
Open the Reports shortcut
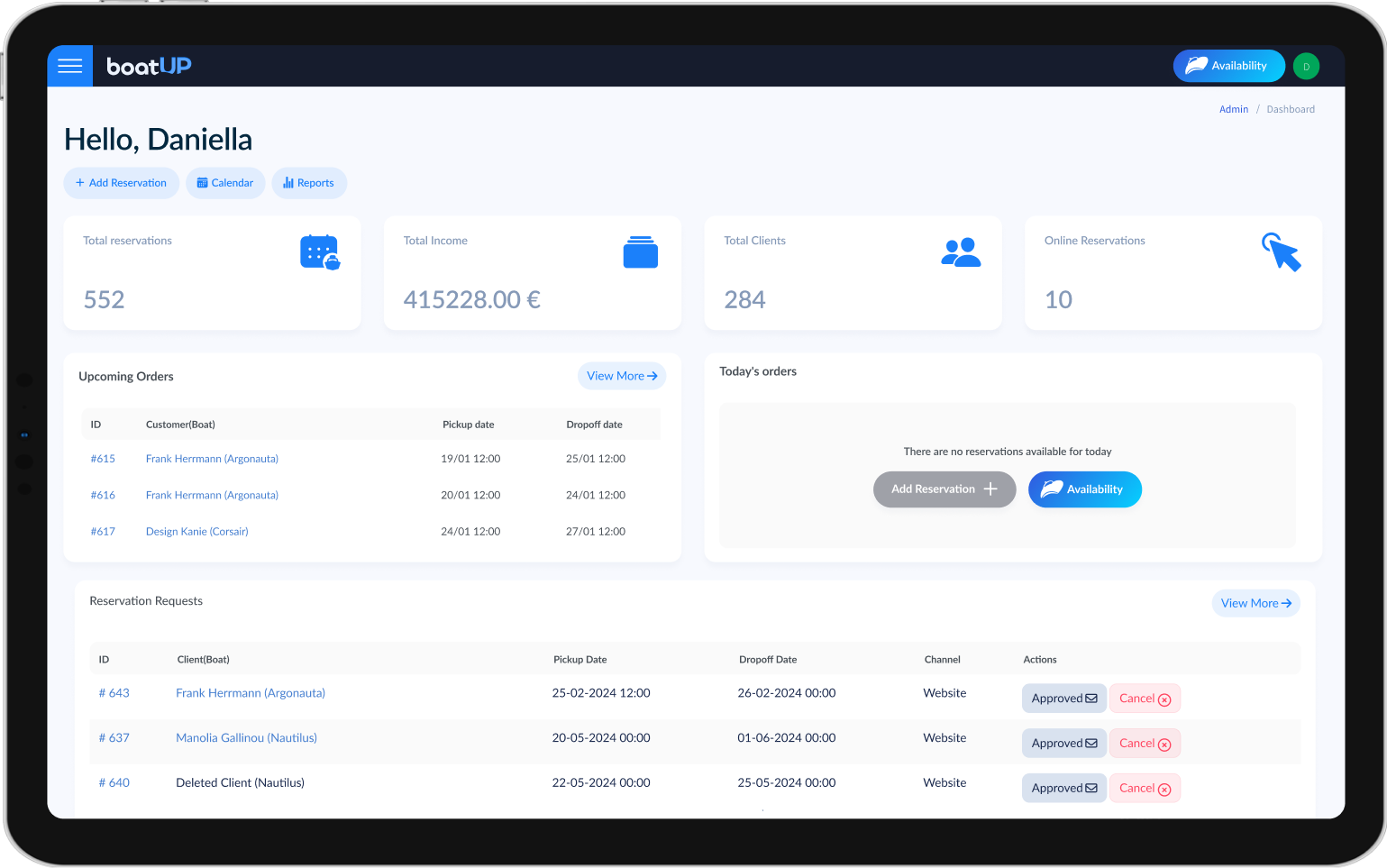[x=309, y=183]
